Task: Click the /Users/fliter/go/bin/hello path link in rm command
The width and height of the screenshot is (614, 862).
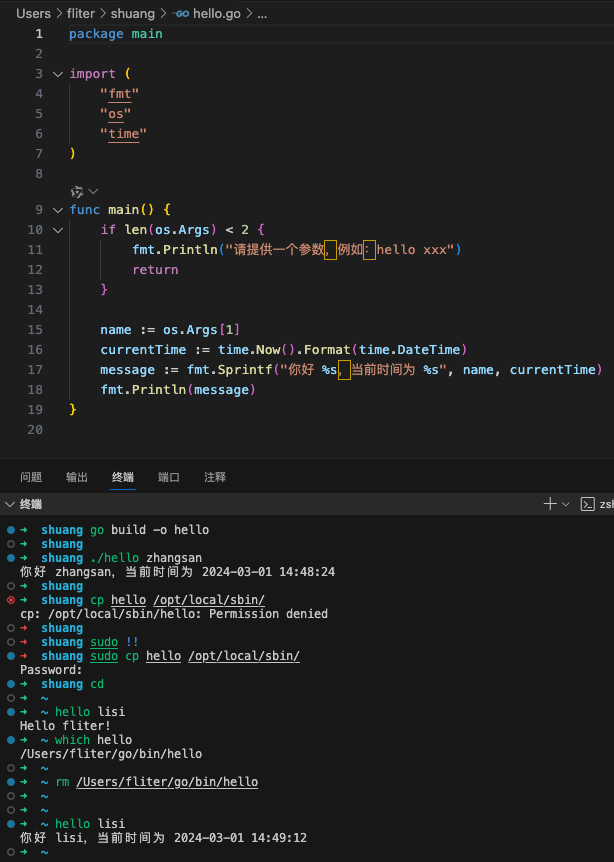Action: 167,782
